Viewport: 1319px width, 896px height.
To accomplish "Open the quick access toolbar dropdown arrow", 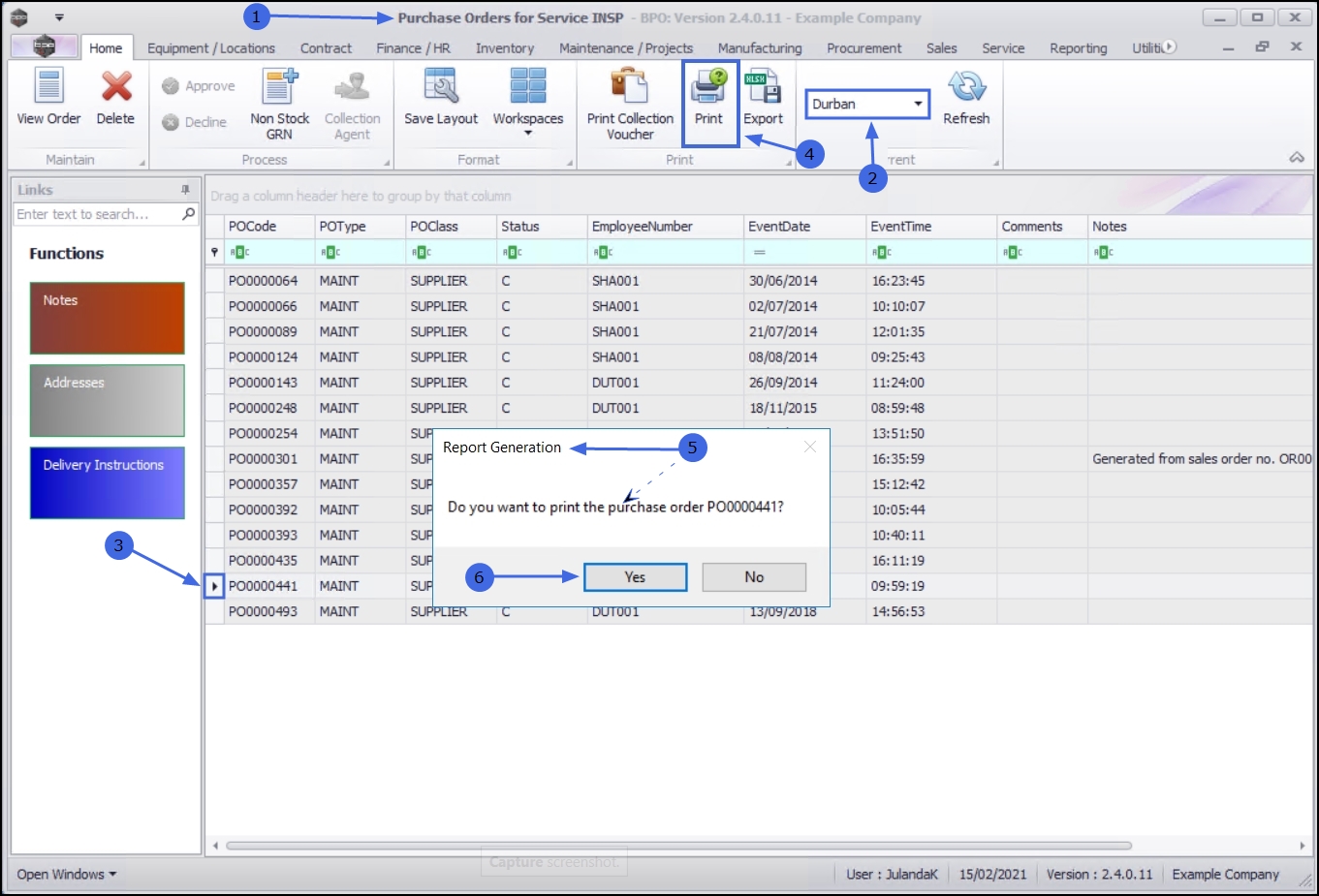I will pos(59,17).
